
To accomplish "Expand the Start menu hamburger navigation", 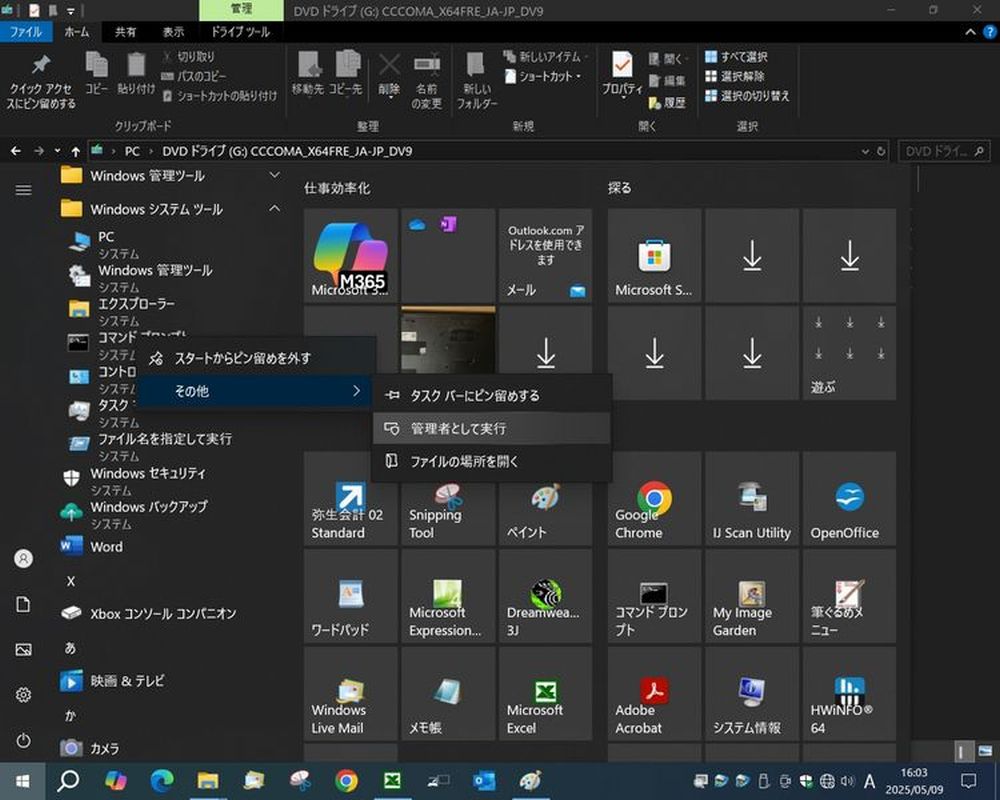I will coord(24,190).
